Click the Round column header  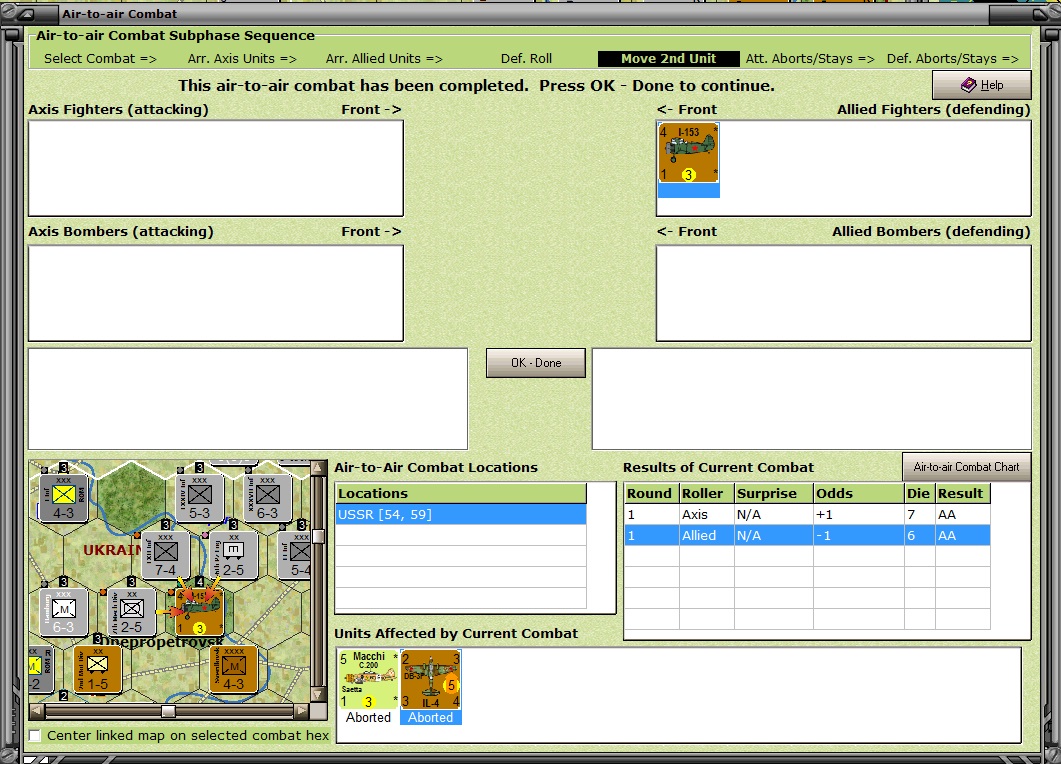pos(652,493)
